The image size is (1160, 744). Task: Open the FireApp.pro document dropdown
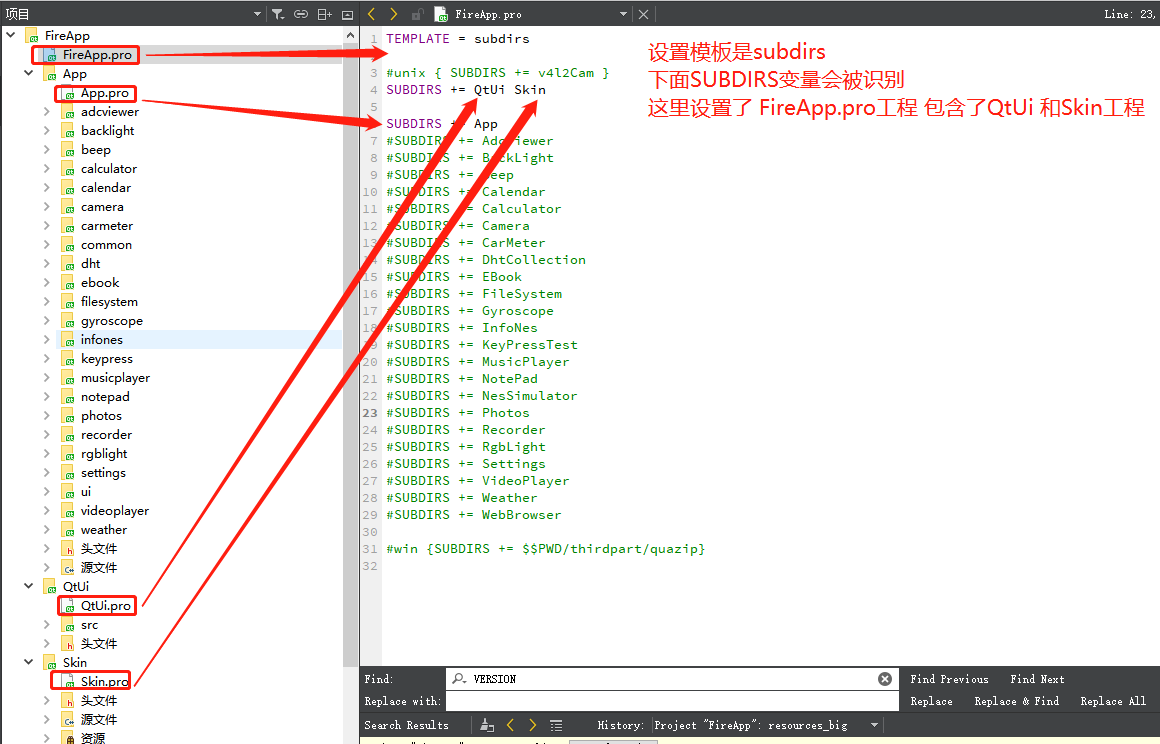(x=623, y=14)
